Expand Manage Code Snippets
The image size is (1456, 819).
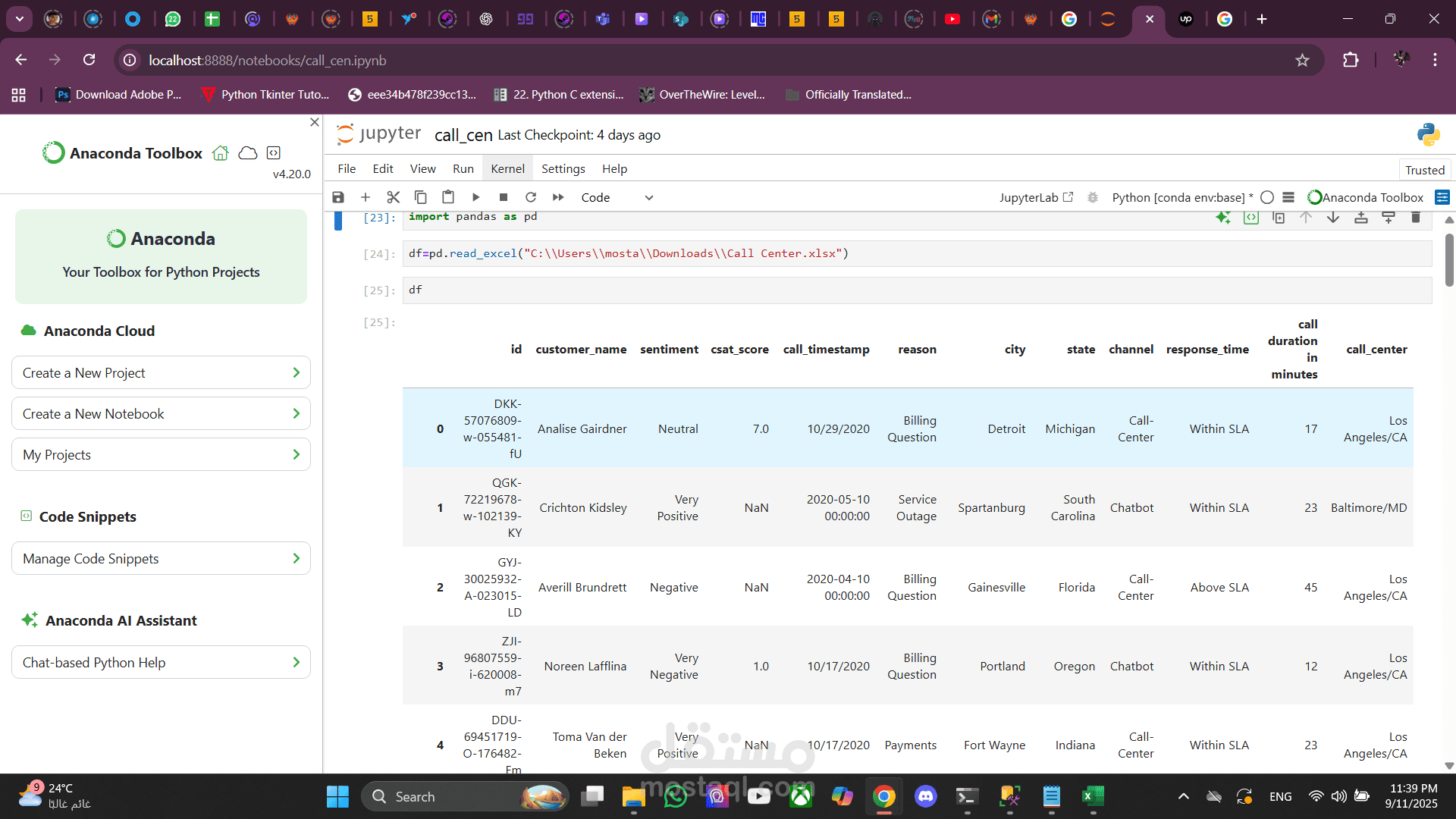(161, 559)
